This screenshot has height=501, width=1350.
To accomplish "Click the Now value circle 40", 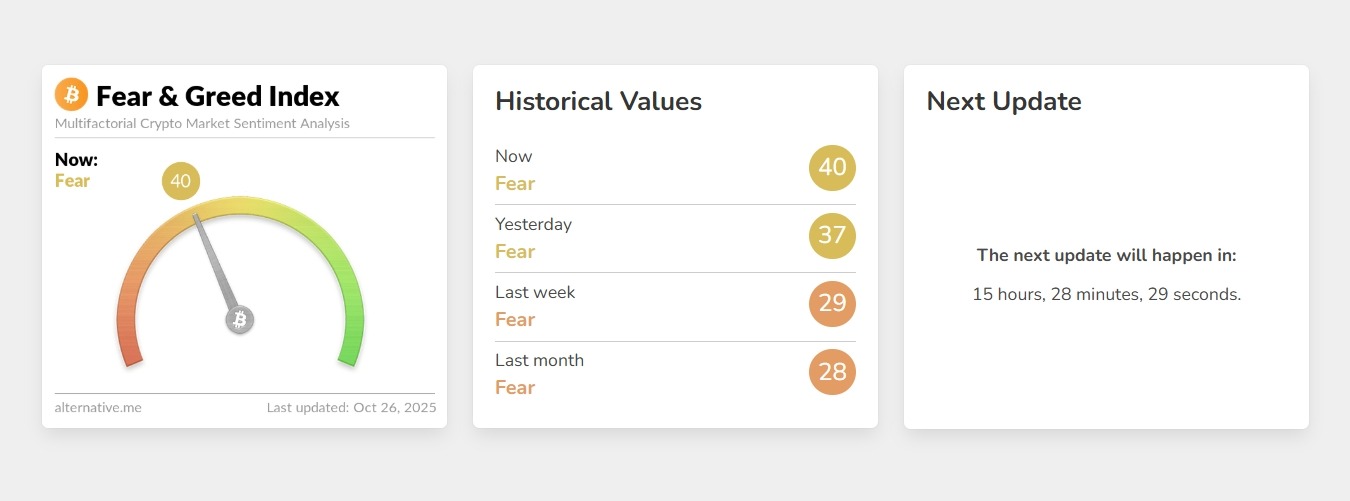I will (x=832, y=168).
